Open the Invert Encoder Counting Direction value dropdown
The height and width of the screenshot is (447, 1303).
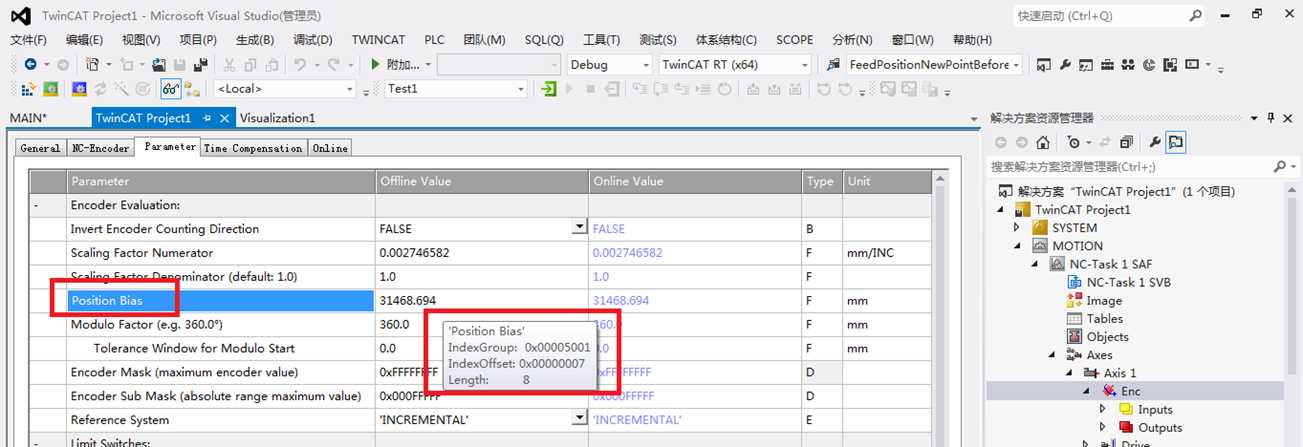579,228
